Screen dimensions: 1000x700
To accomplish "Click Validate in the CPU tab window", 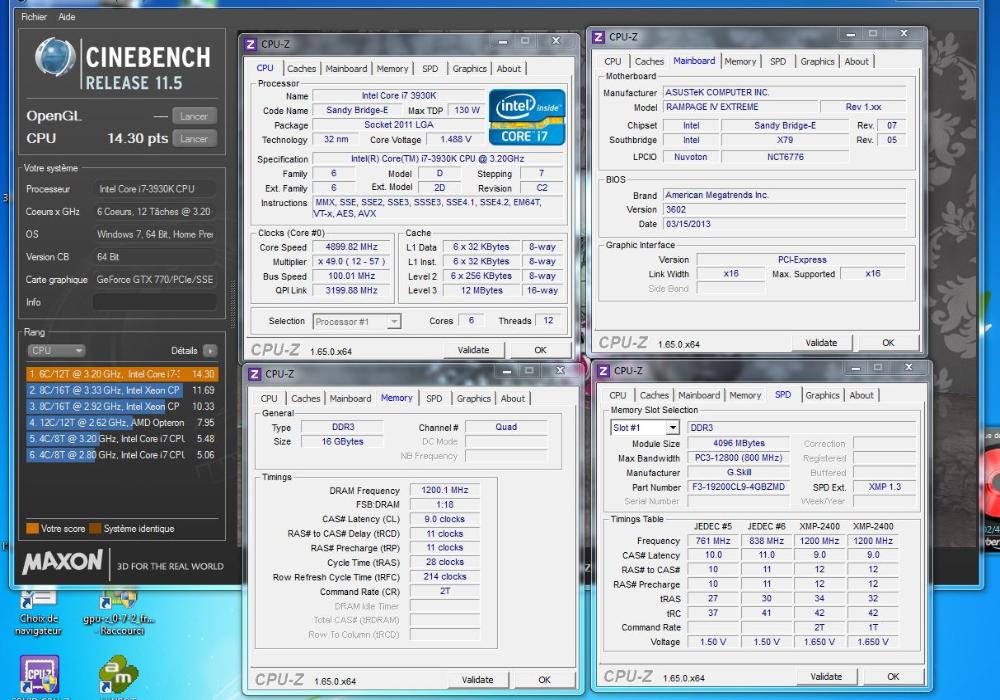I will tap(474, 349).
